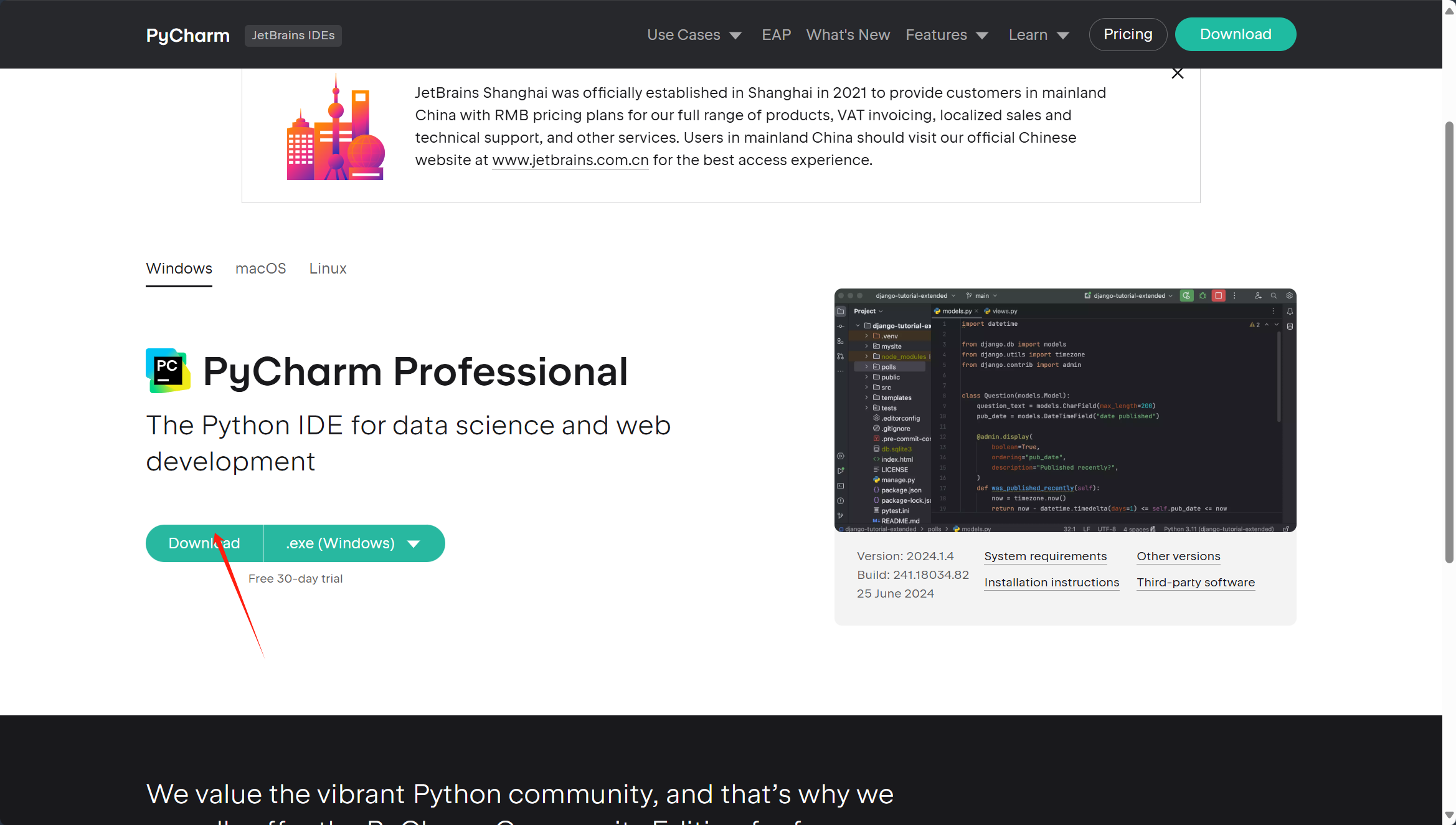Click the PyCharm logo icon
This screenshot has height=825, width=1456.
pos(167,370)
